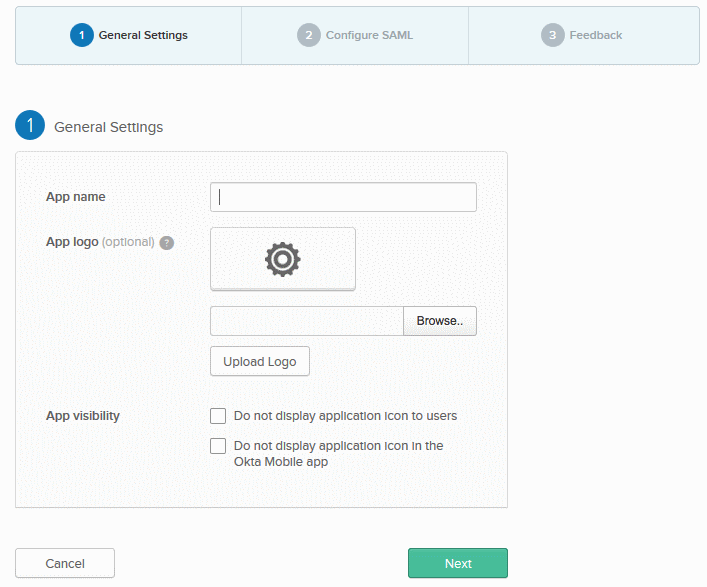Go to the Configure SAML step tab

pyautogui.click(x=355, y=35)
